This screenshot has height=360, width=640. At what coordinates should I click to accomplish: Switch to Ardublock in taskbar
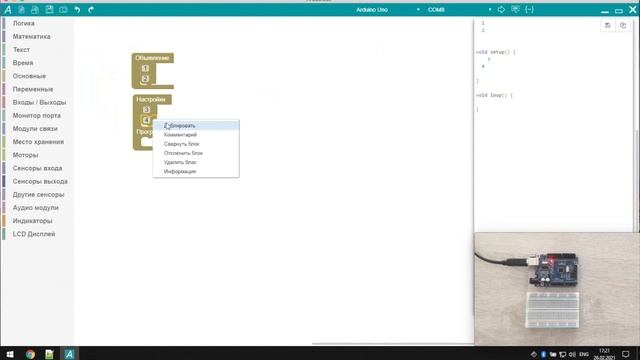tap(69, 354)
